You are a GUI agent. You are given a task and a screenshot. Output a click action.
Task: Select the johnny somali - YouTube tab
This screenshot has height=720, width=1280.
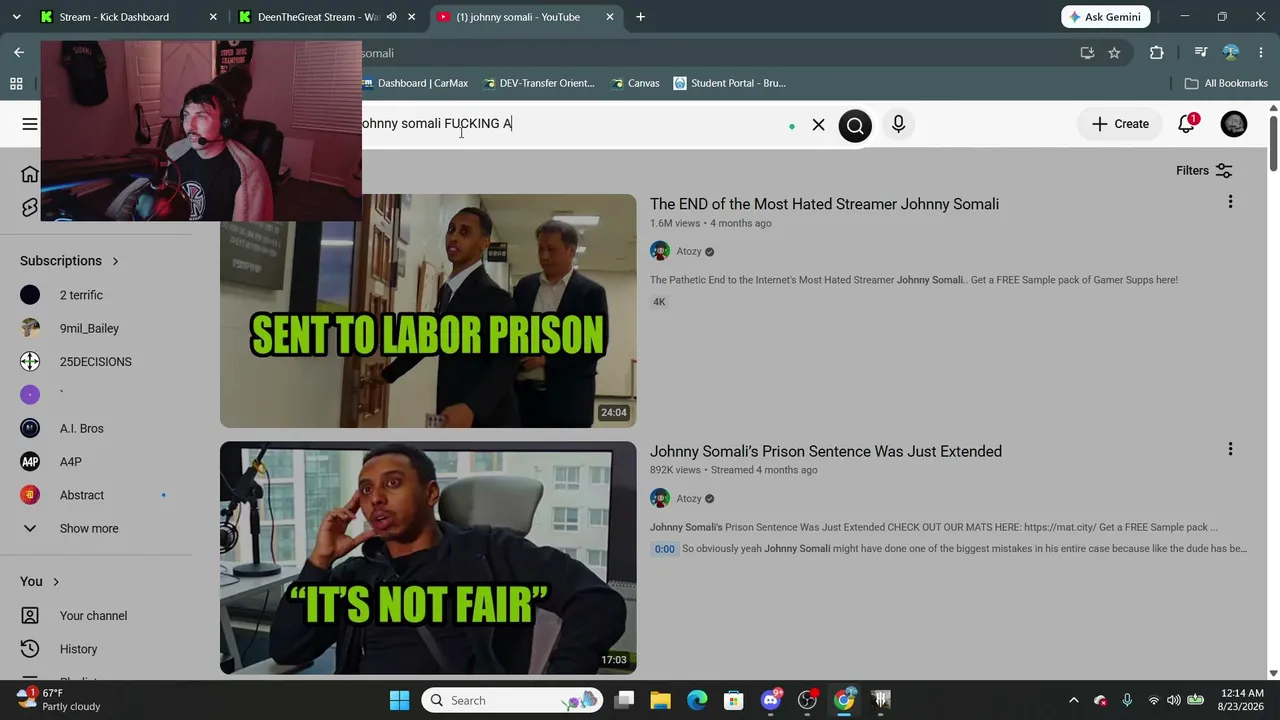[x=518, y=17]
